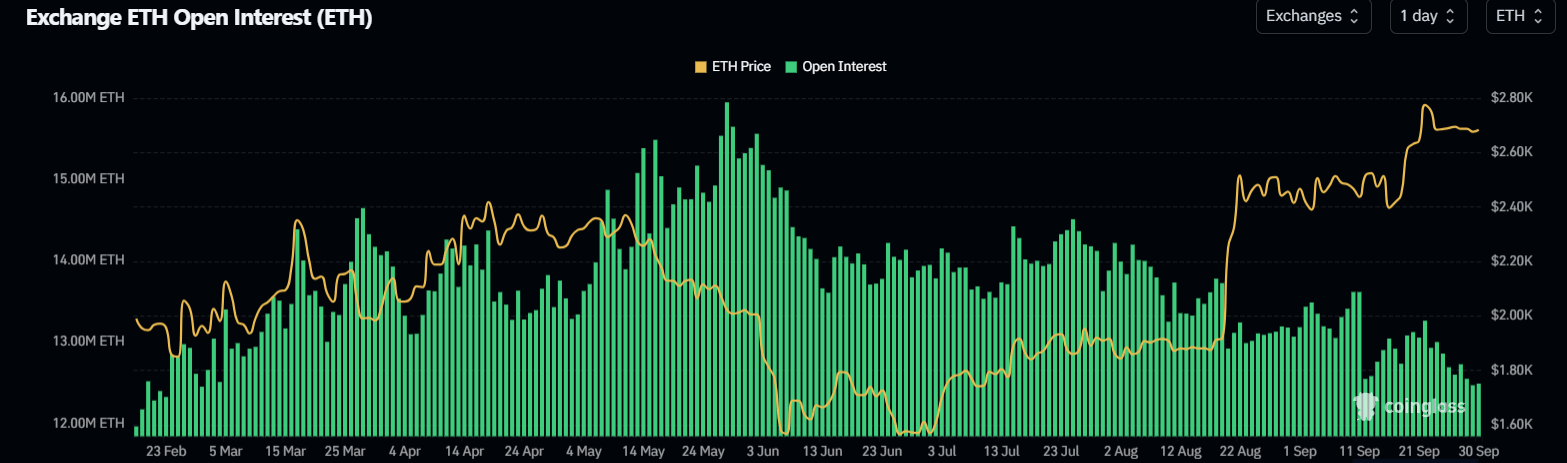Click the 14 May date label
This screenshot has height=463, width=1567.
pyautogui.click(x=644, y=451)
